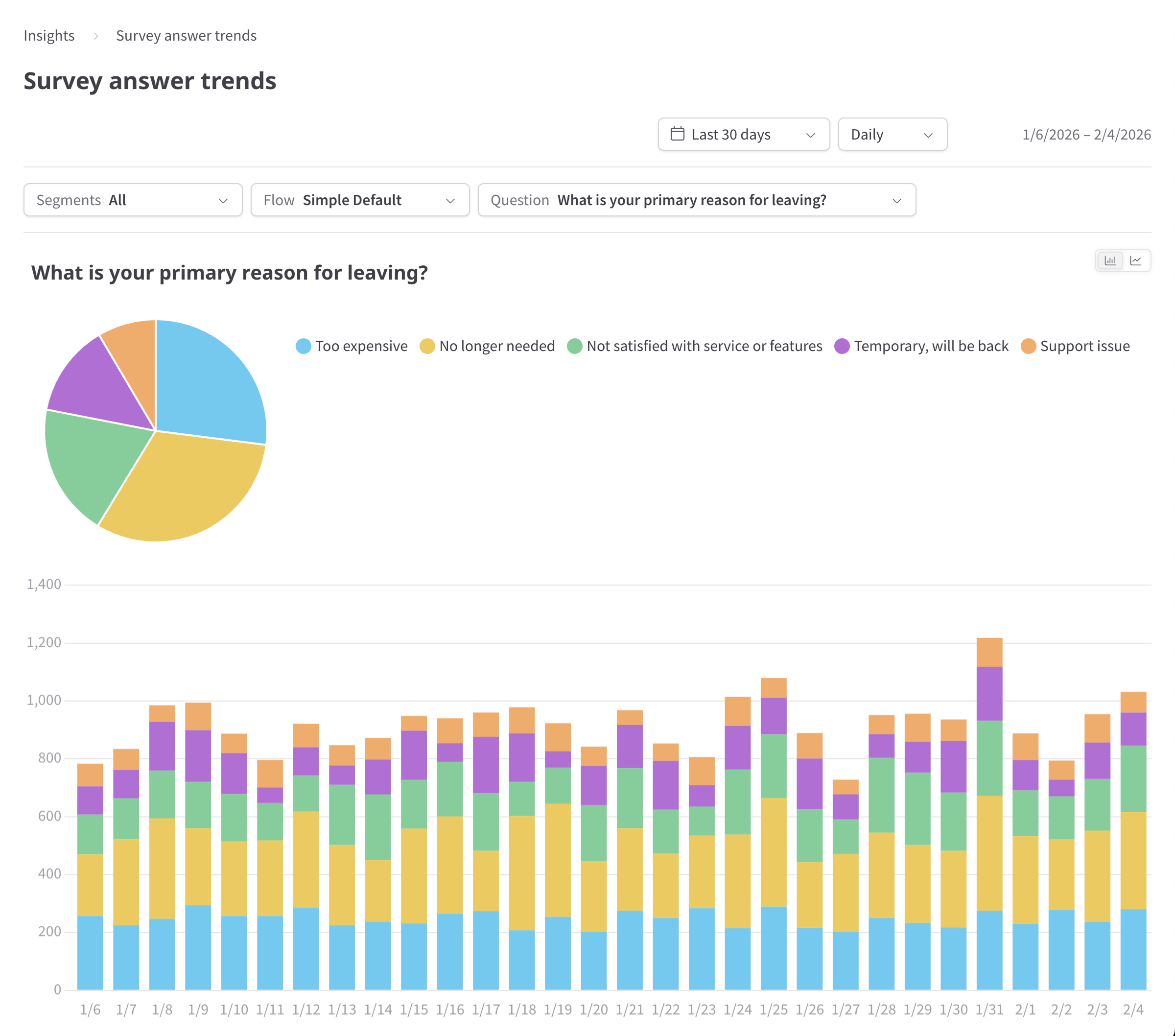Screen dimensions: 1175x1036
Task: Switch to bar chart view icon
Action: [x=1109, y=260]
